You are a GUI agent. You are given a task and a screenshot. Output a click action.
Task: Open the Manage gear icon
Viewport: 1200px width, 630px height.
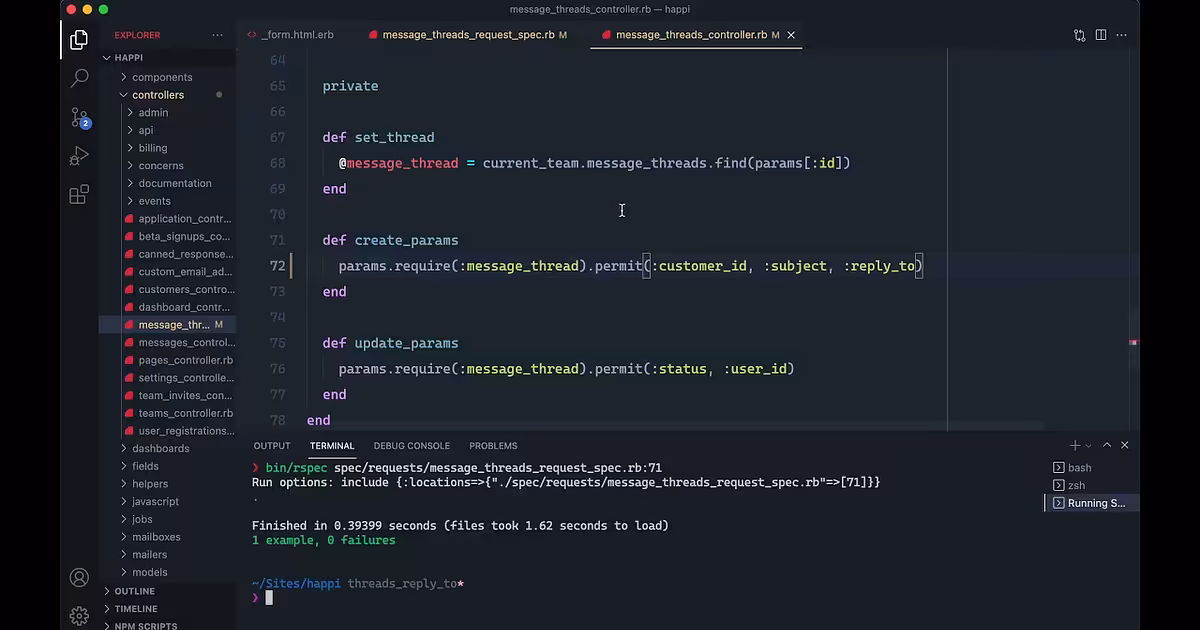[x=79, y=615]
